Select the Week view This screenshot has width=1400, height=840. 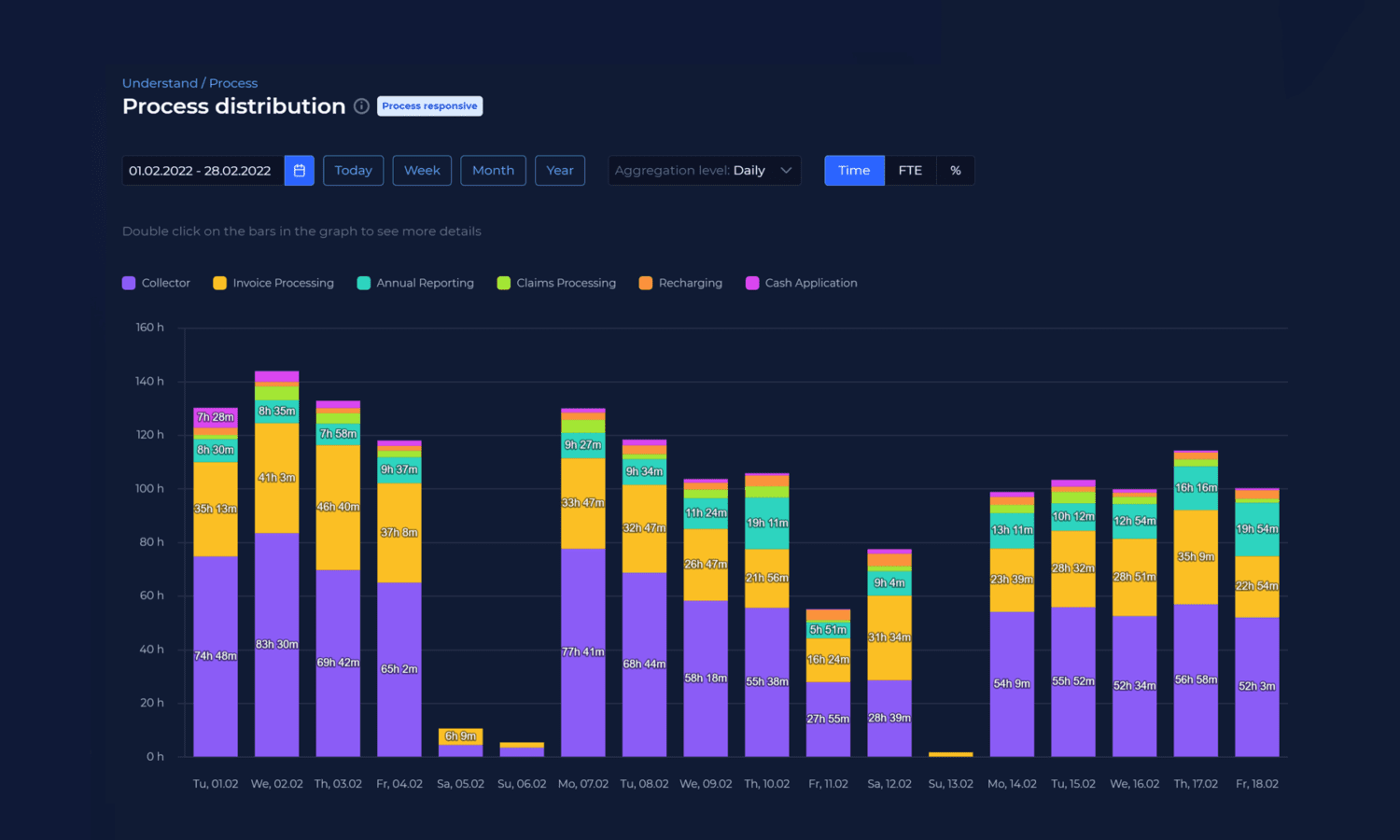(x=422, y=170)
